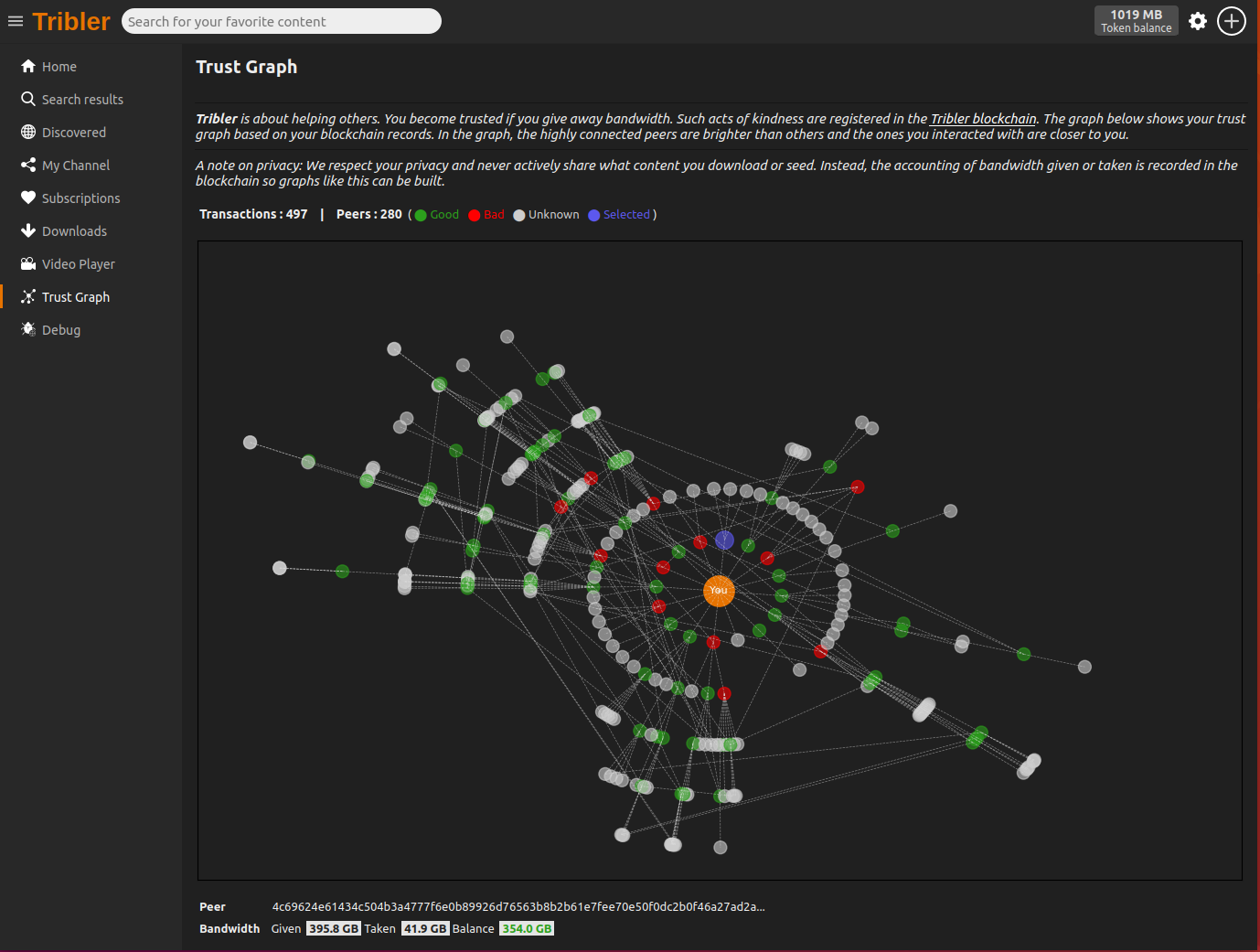Open Debug panel label

pos(61,330)
